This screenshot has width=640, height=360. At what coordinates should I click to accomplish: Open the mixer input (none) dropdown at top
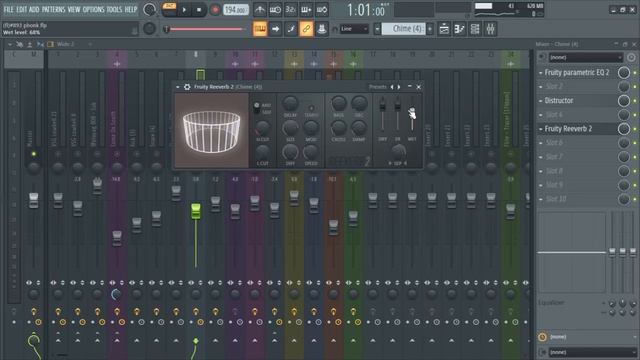pyautogui.click(x=585, y=58)
